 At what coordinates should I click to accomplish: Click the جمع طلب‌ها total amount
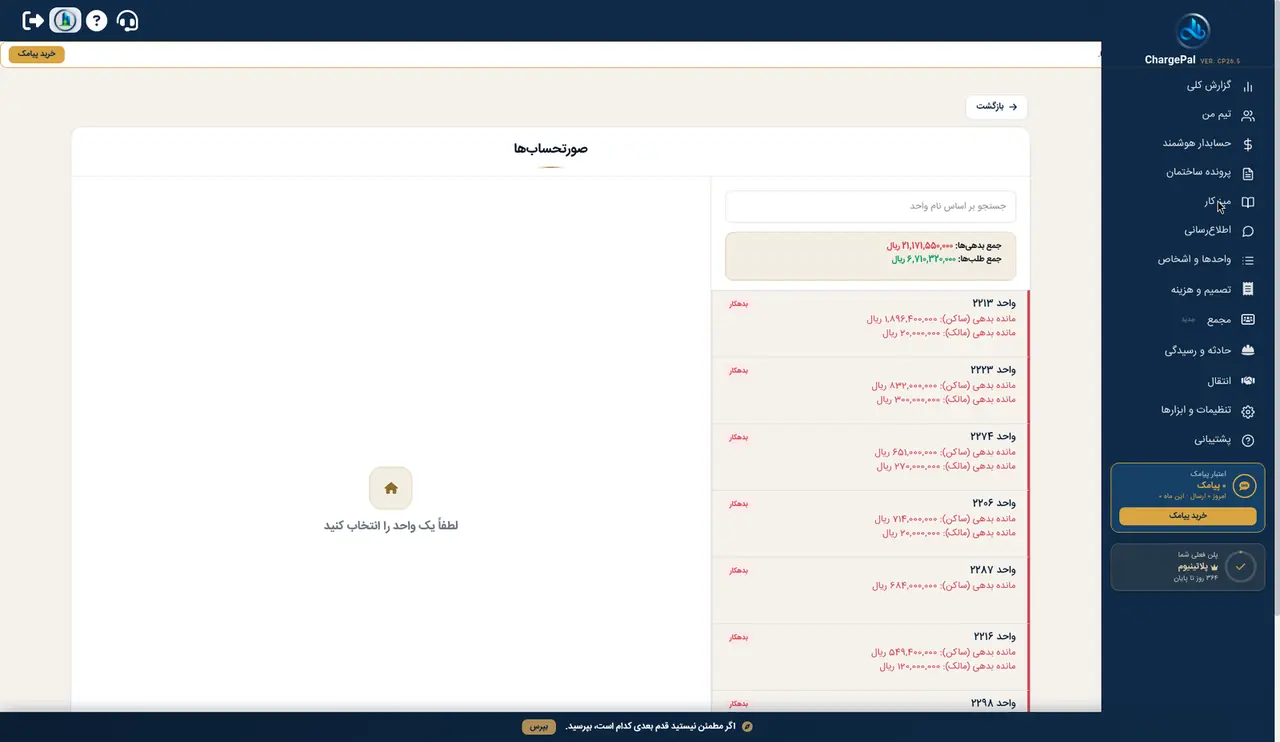(x=924, y=259)
